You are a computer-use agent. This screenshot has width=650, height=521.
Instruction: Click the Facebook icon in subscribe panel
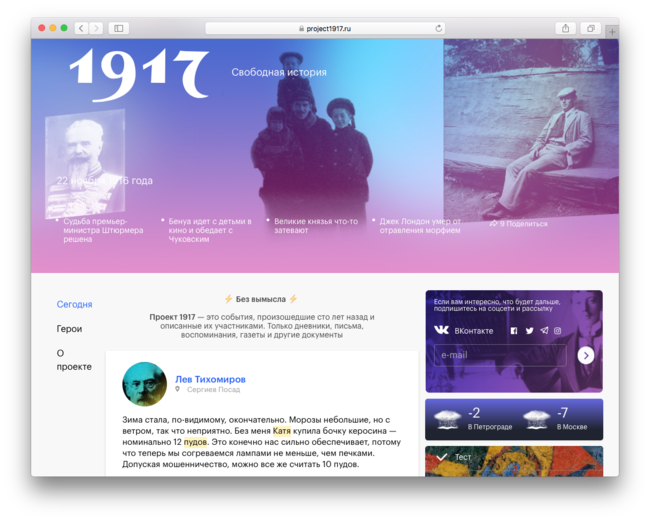click(514, 330)
